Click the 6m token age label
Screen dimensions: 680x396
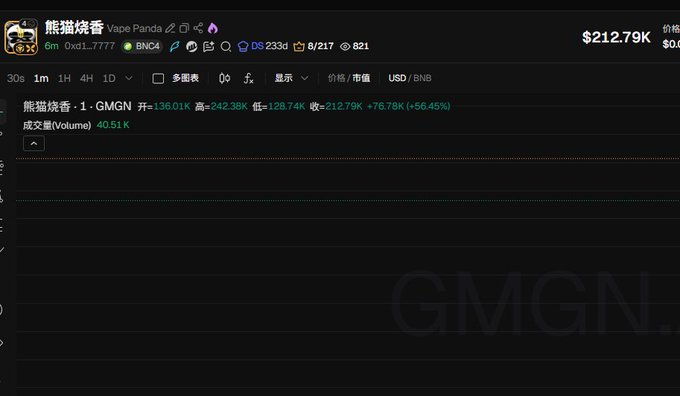51,46
